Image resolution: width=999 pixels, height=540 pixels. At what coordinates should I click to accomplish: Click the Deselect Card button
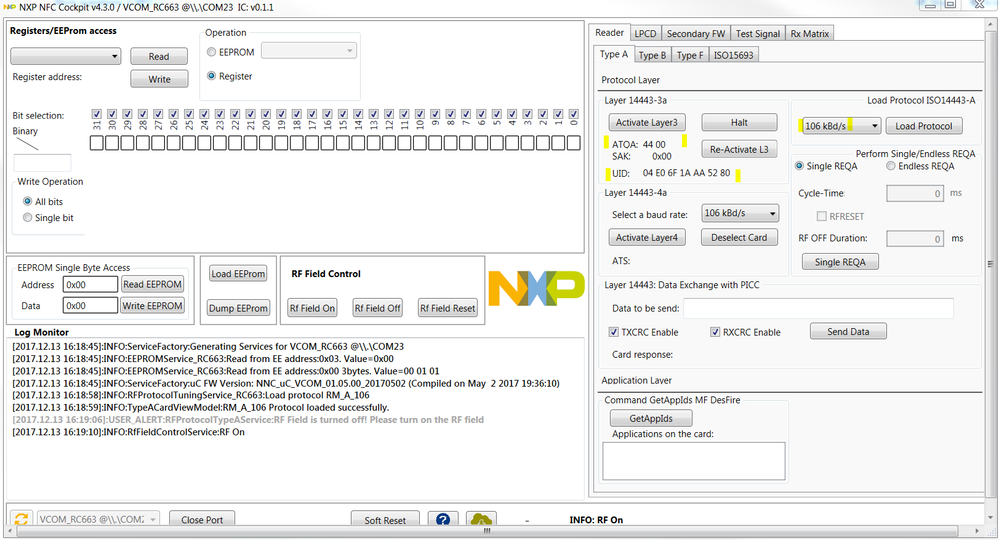tap(739, 238)
